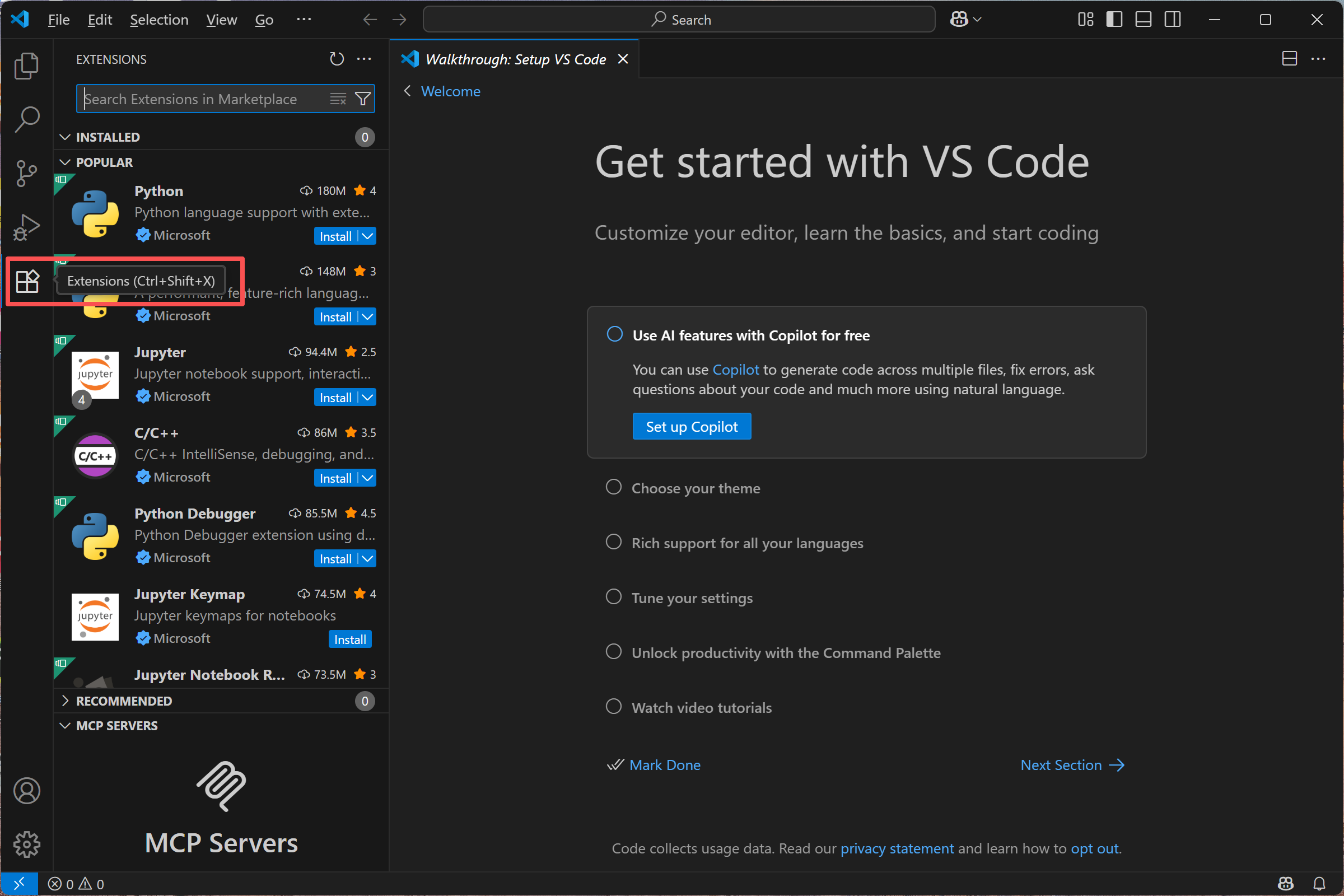The height and width of the screenshot is (896, 1344).
Task: Open the privacy statement link
Action: (897, 848)
